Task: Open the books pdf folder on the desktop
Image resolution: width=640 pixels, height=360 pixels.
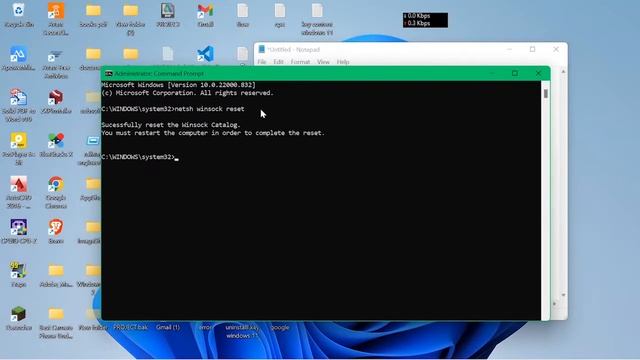Action: coord(93,11)
